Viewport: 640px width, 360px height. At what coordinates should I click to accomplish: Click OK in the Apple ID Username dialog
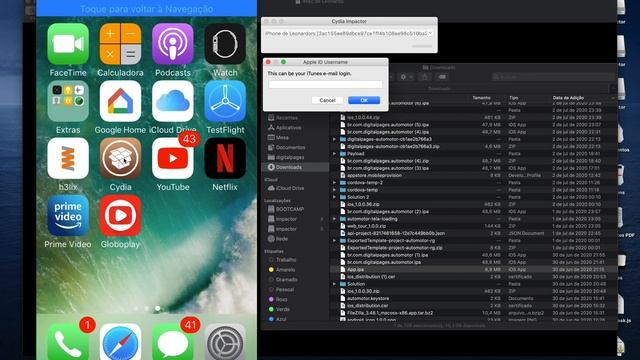coord(364,100)
